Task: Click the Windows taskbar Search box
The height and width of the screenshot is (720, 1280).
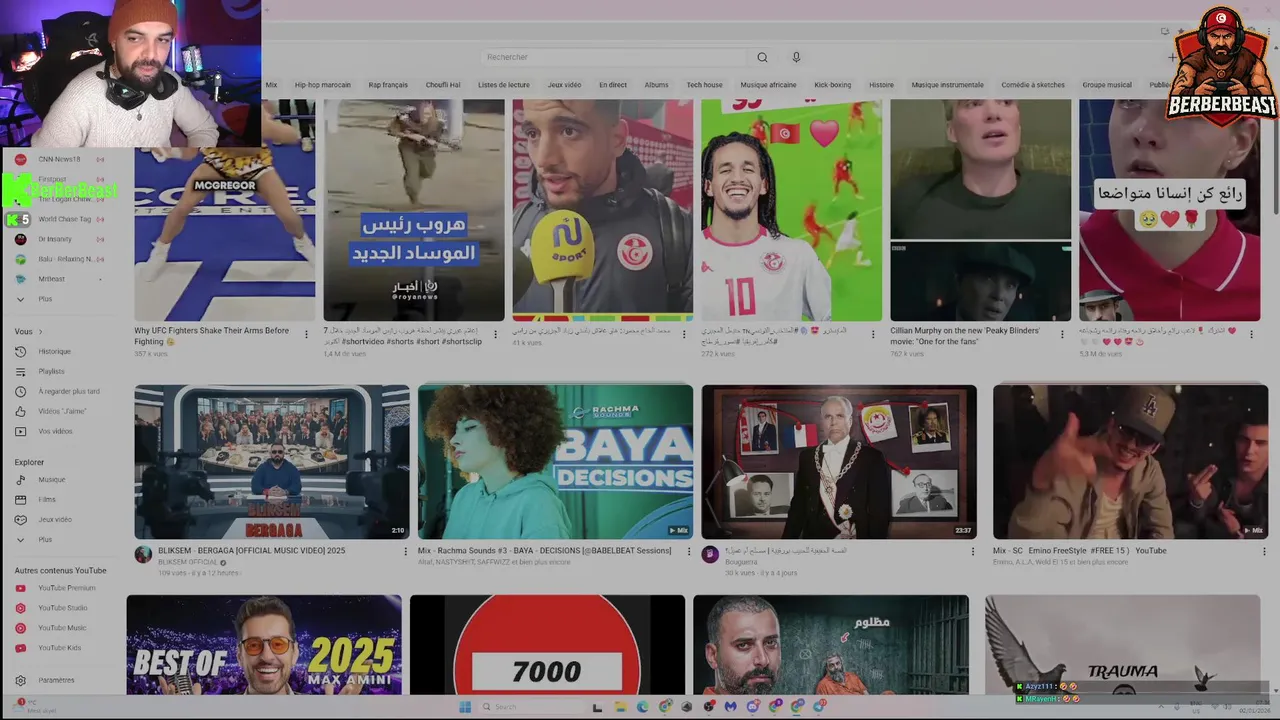Action: pos(530,706)
